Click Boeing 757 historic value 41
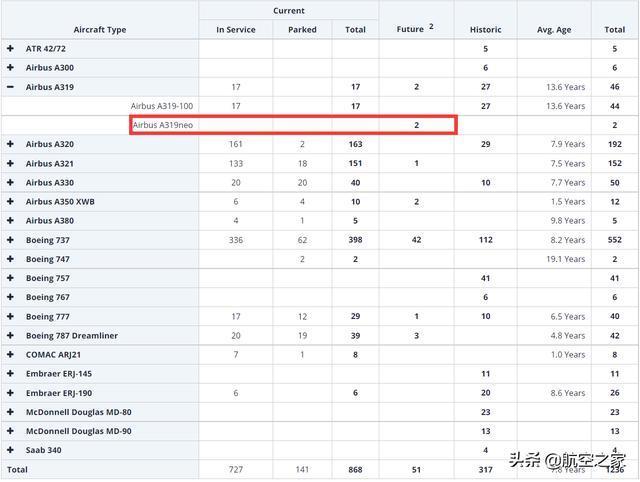The width and height of the screenshot is (640, 482). click(485, 278)
